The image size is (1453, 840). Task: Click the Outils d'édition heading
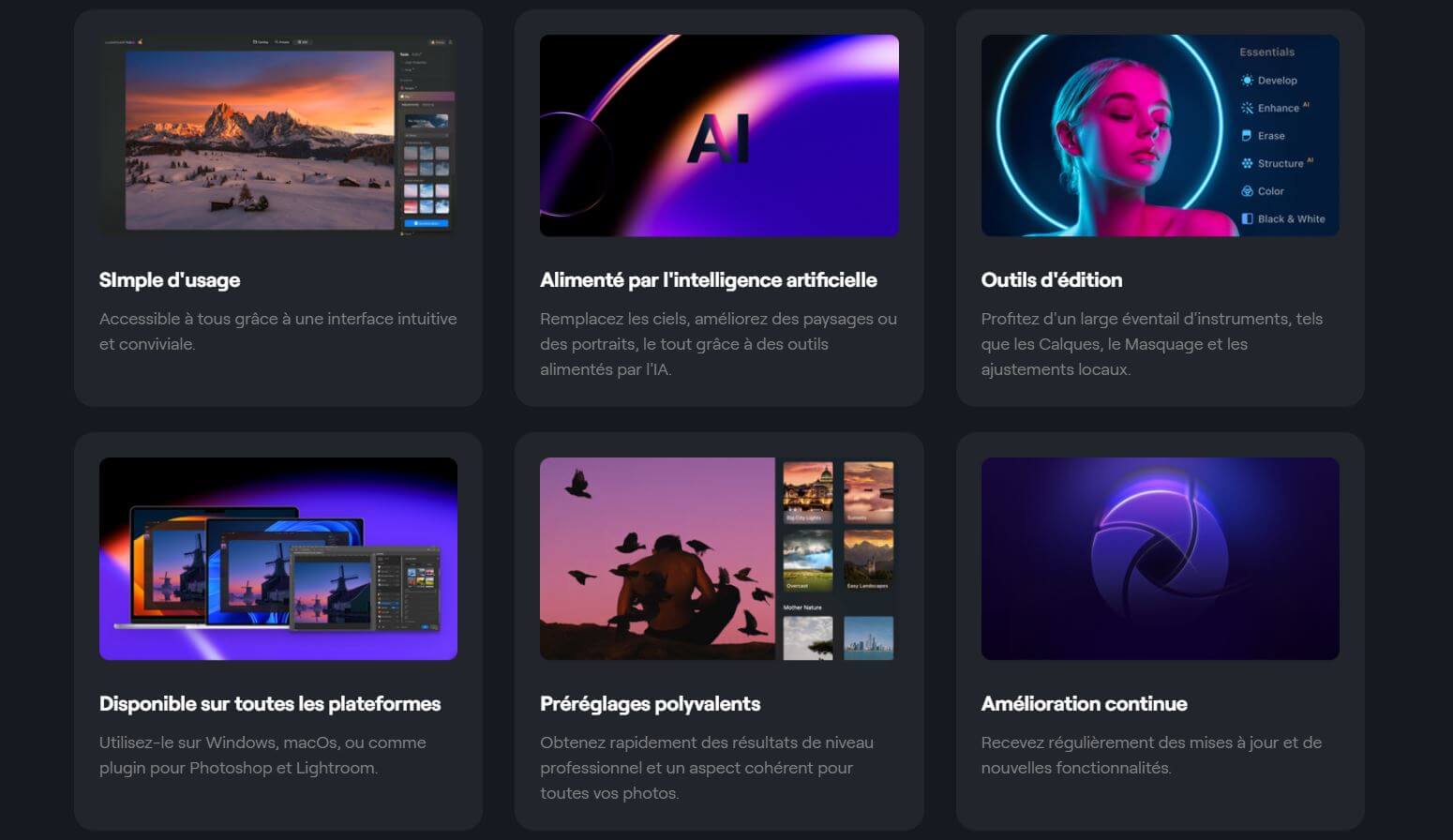click(x=1052, y=280)
